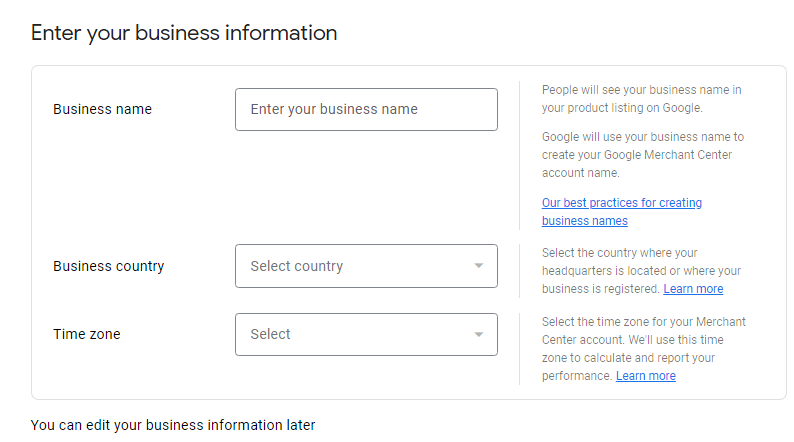Click the Time zone dropdown arrow icon

(478, 334)
